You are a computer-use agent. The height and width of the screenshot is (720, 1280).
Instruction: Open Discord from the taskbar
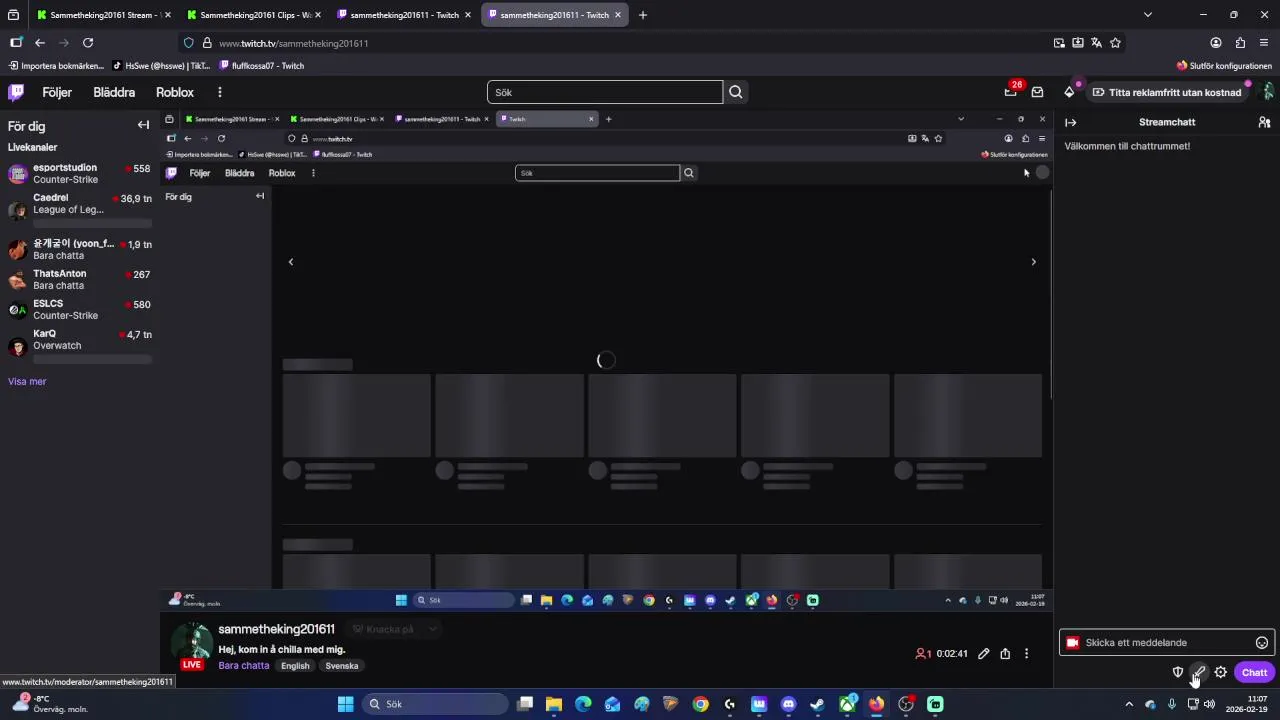[788, 704]
